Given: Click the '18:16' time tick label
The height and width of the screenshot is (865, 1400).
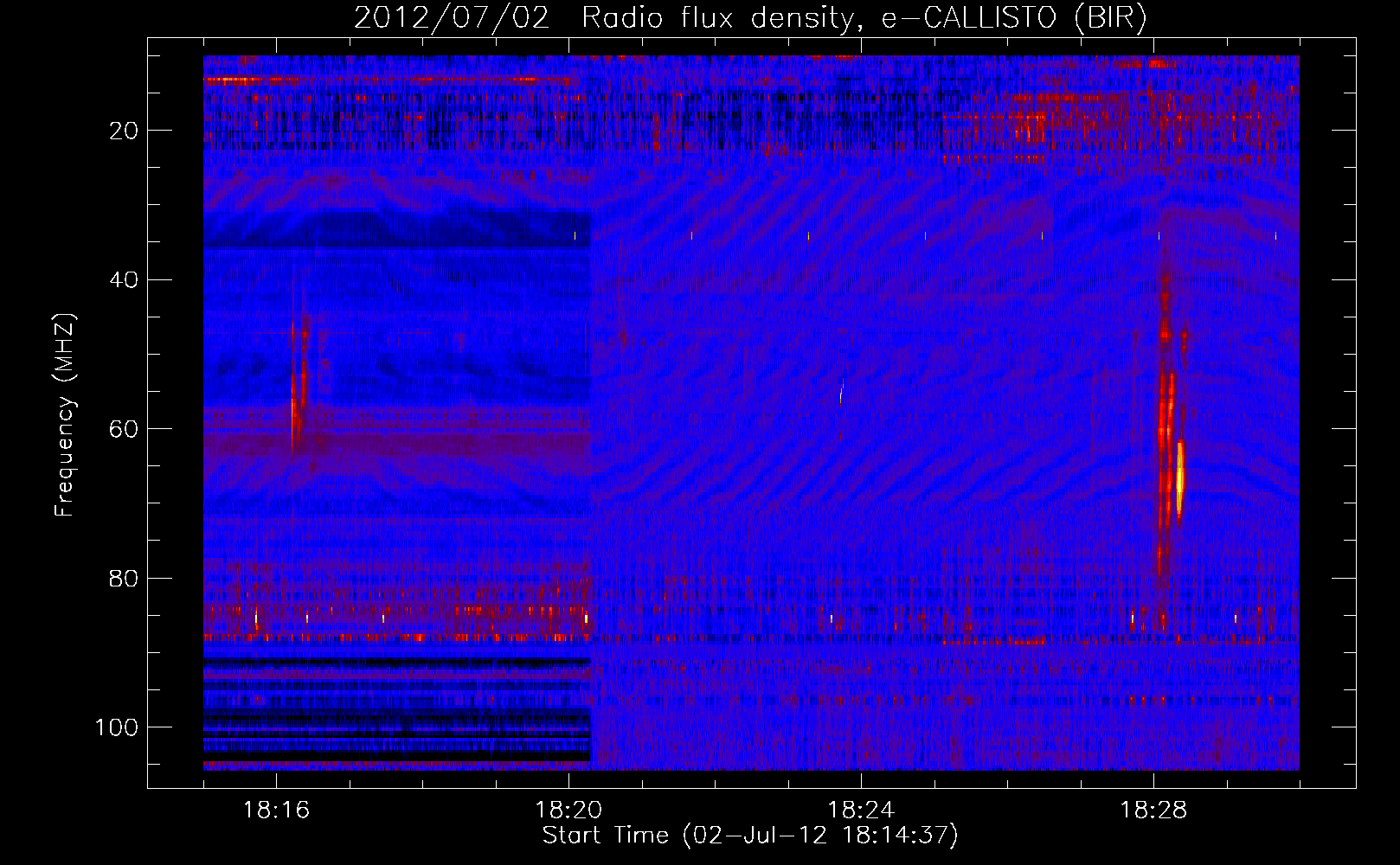Looking at the screenshot, I should coord(276,811).
